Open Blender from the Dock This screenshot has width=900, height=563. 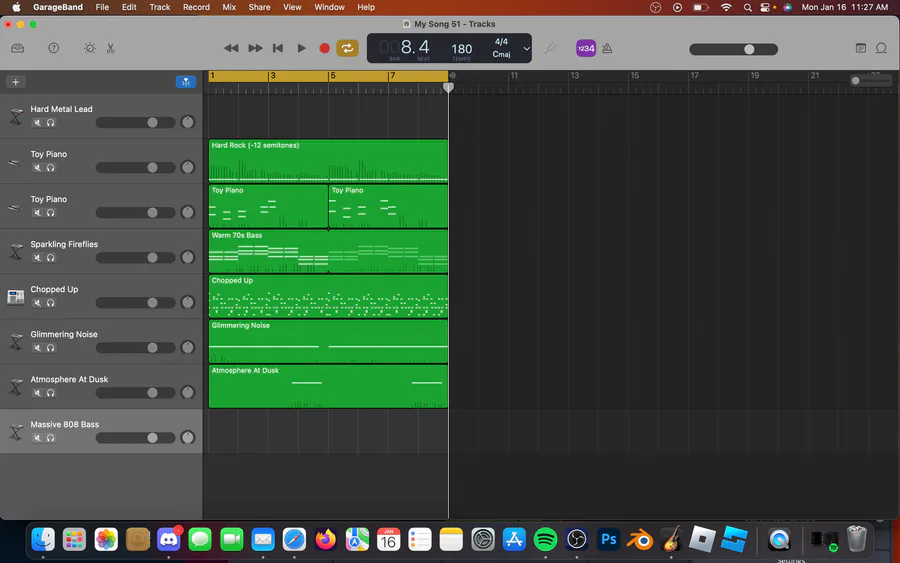[x=639, y=539]
